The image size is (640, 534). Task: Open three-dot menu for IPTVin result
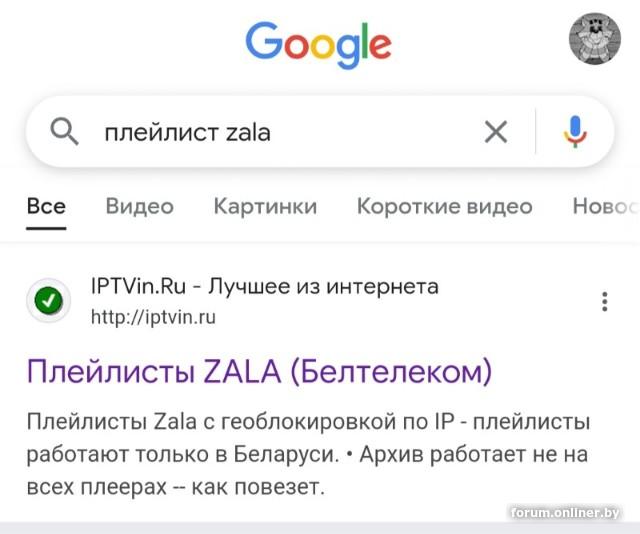605,302
